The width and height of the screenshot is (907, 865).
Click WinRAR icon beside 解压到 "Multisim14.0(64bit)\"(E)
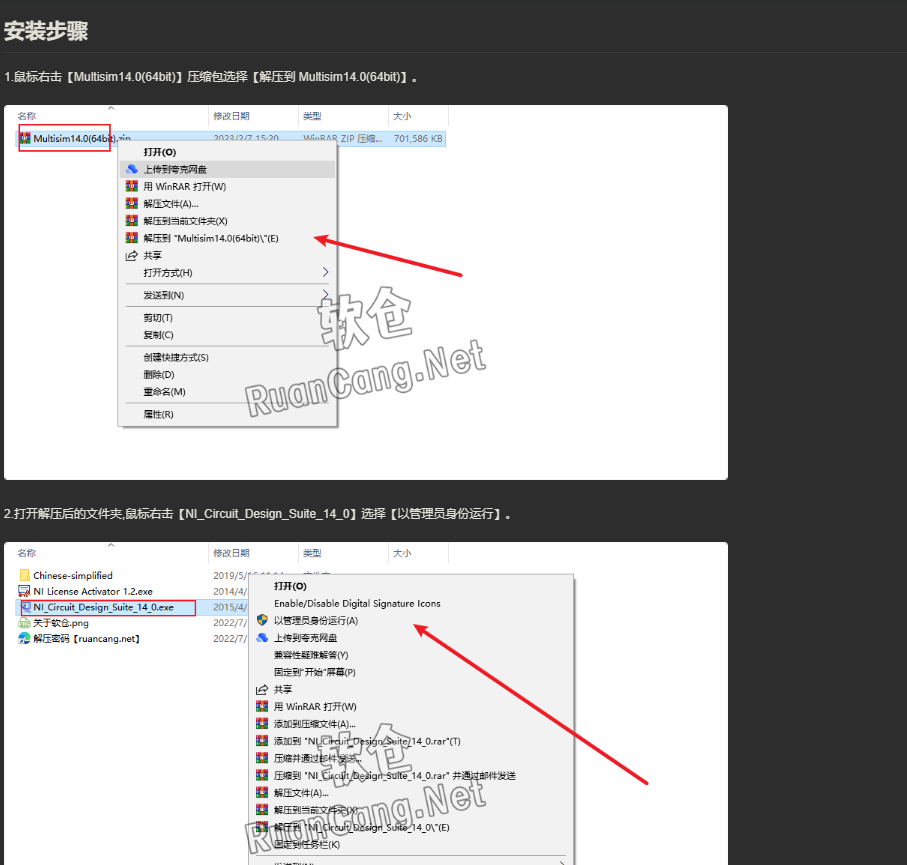point(132,238)
